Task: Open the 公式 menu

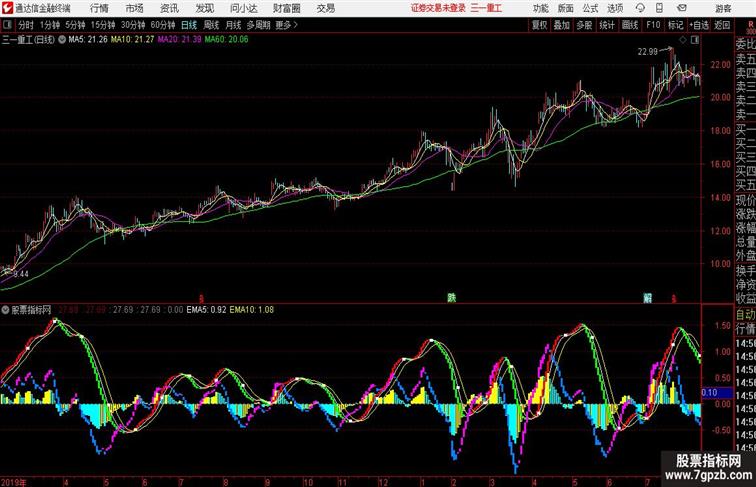Action: pyautogui.click(x=590, y=8)
